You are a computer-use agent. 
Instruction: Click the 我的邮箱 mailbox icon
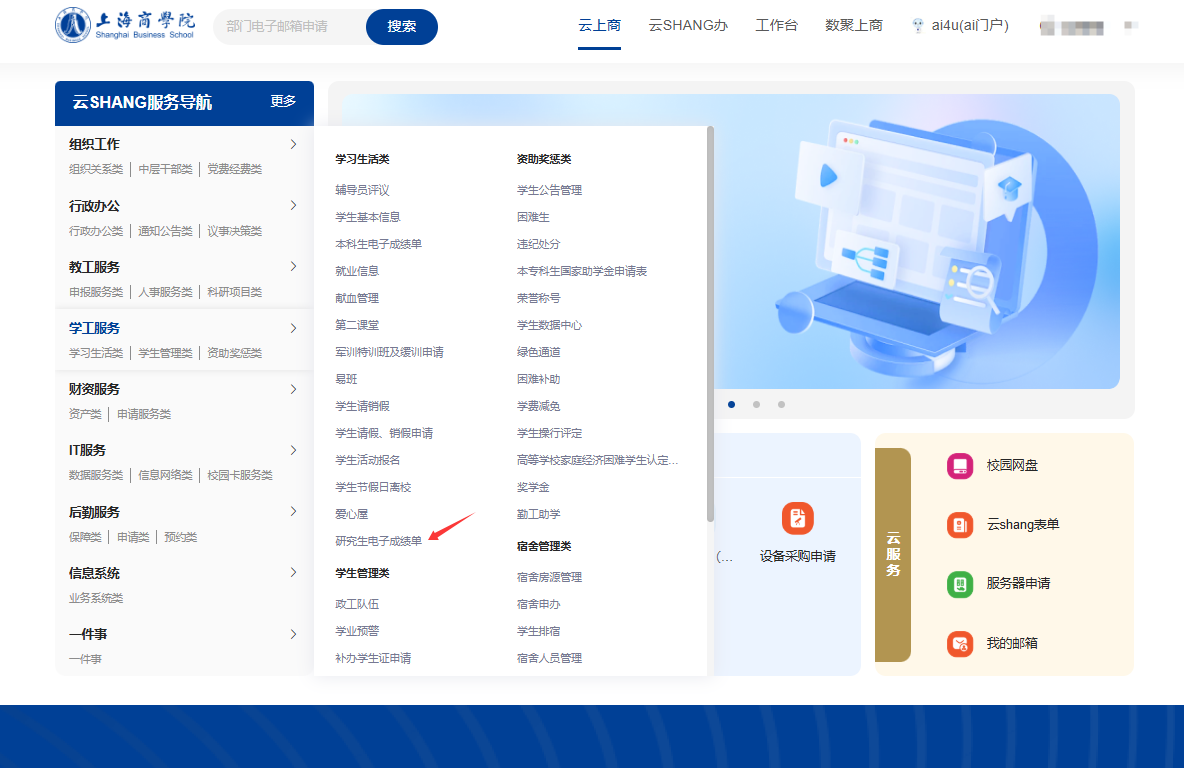point(959,643)
